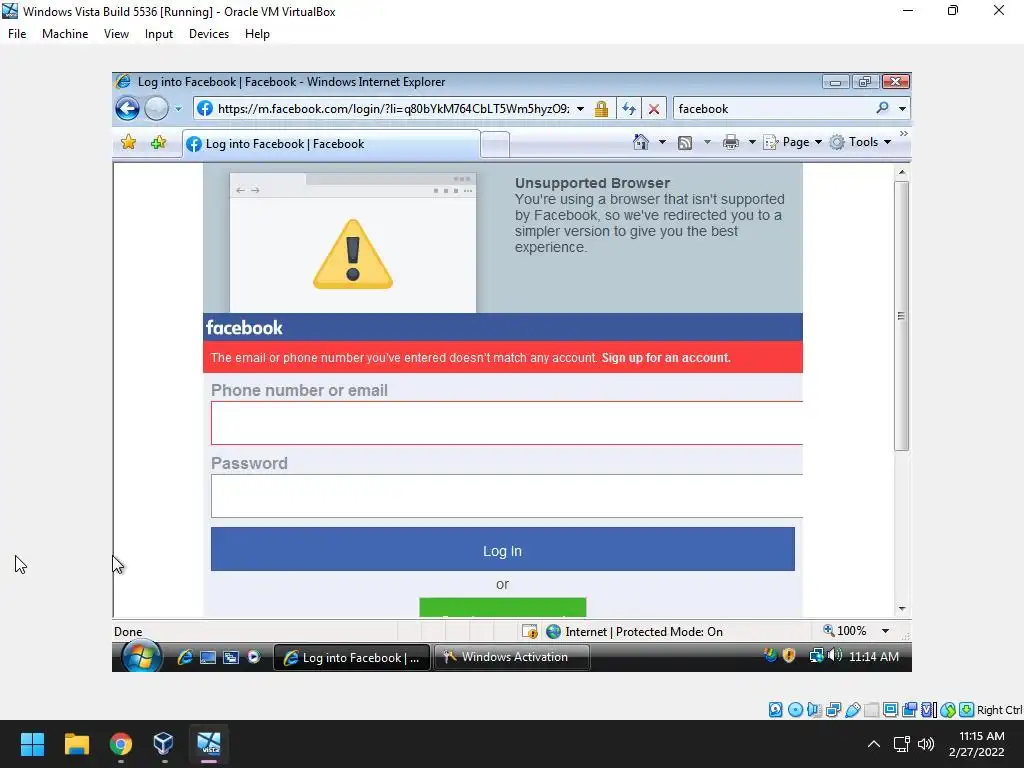Open the VirtualBox Machine menu

pos(65,34)
